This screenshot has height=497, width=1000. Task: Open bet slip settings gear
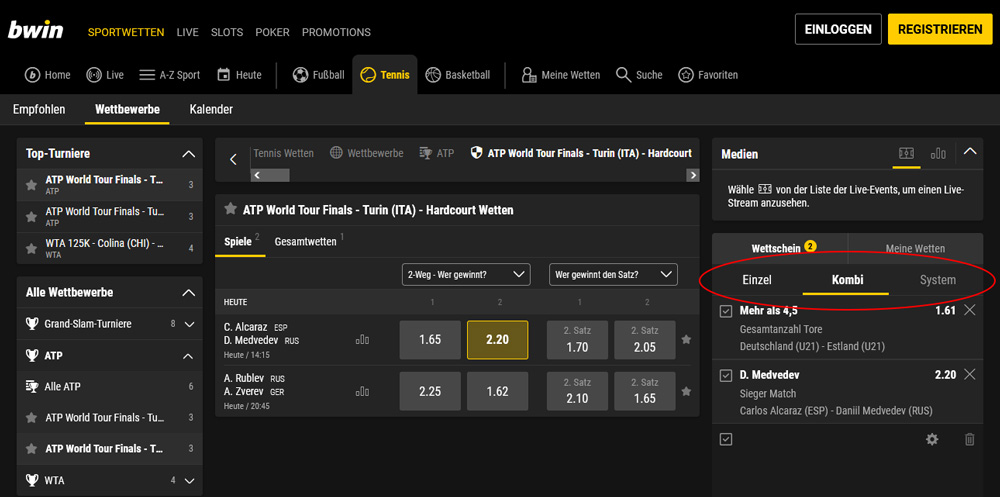tap(932, 439)
